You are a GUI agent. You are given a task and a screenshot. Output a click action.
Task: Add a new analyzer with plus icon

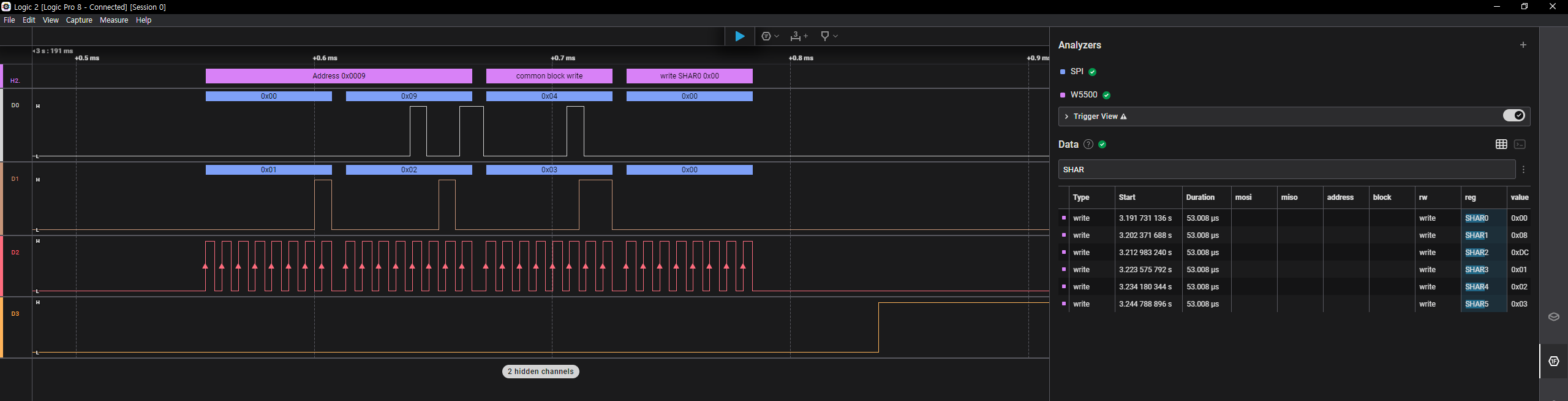(1523, 45)
